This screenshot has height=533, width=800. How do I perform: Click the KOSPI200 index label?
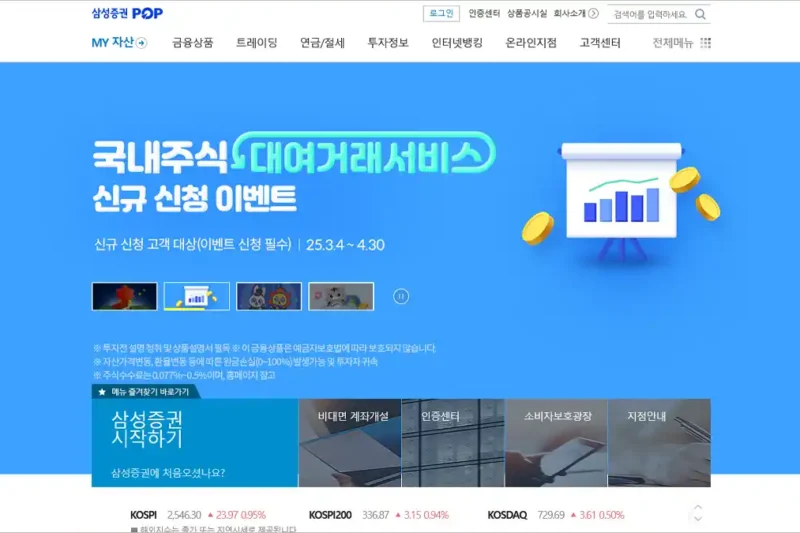[330, 515]
